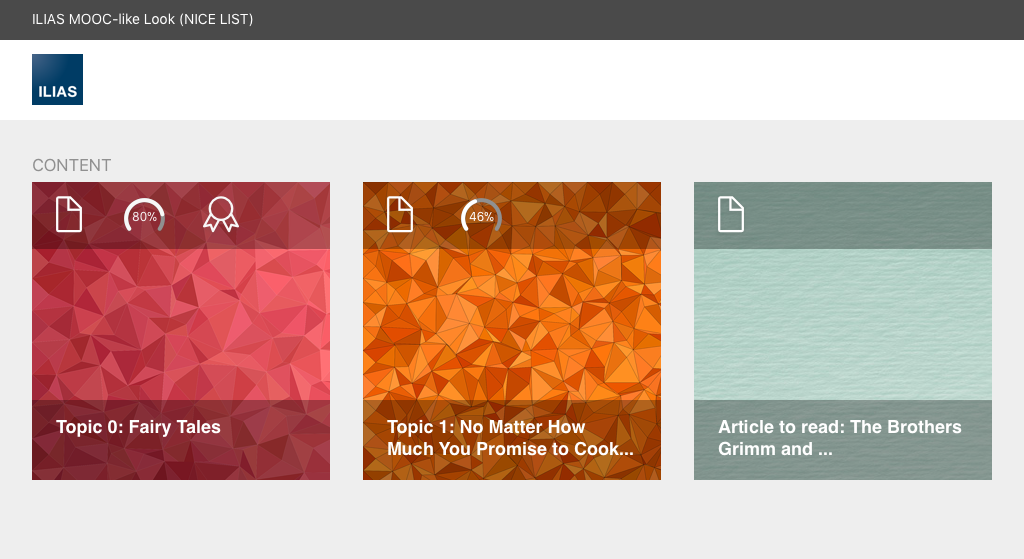Viewport: 1024px width, 559px height.
Task: Click the 46% progress gauge on Topic 1
Action: pyautogui.click(x=481, y=216)
